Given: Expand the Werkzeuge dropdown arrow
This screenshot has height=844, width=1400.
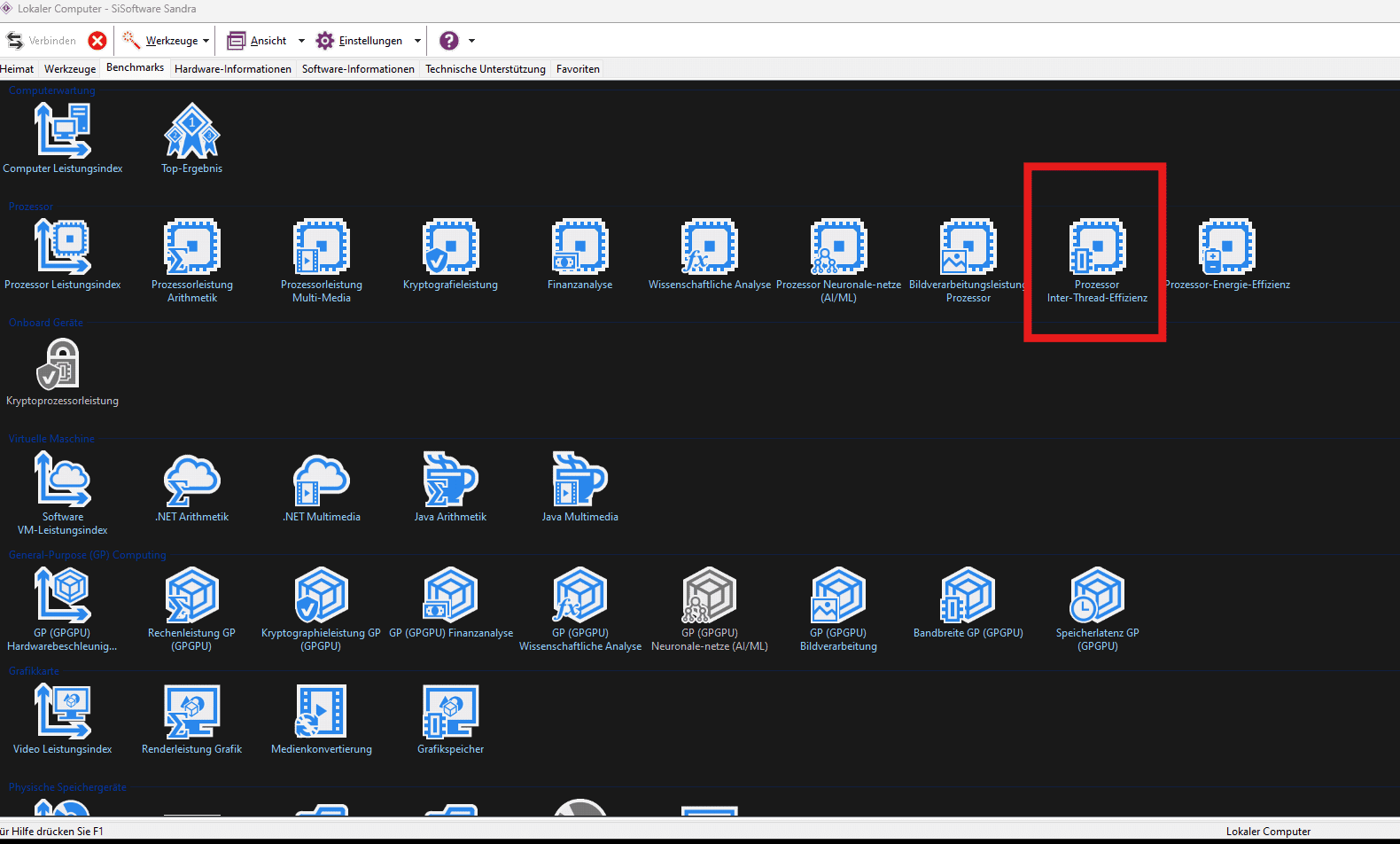Looking at the screenshot, I should [206, 41].
